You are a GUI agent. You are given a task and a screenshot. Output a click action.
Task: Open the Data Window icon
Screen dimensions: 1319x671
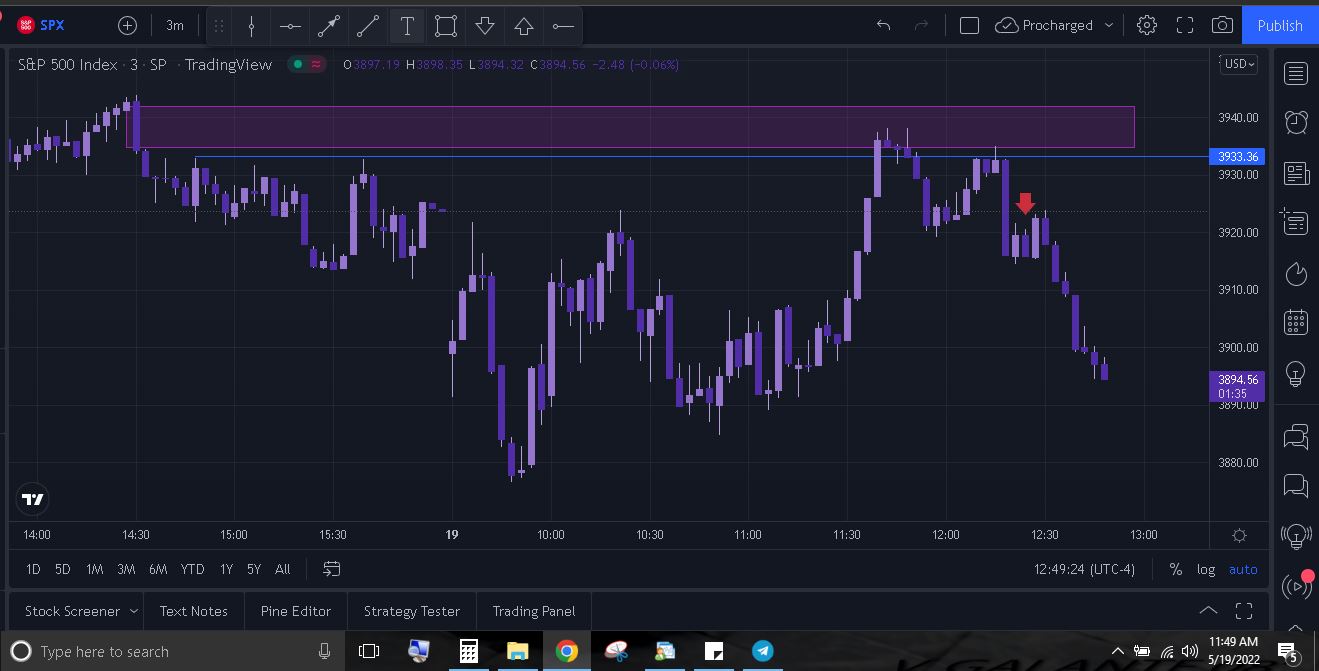(1294, 222)
